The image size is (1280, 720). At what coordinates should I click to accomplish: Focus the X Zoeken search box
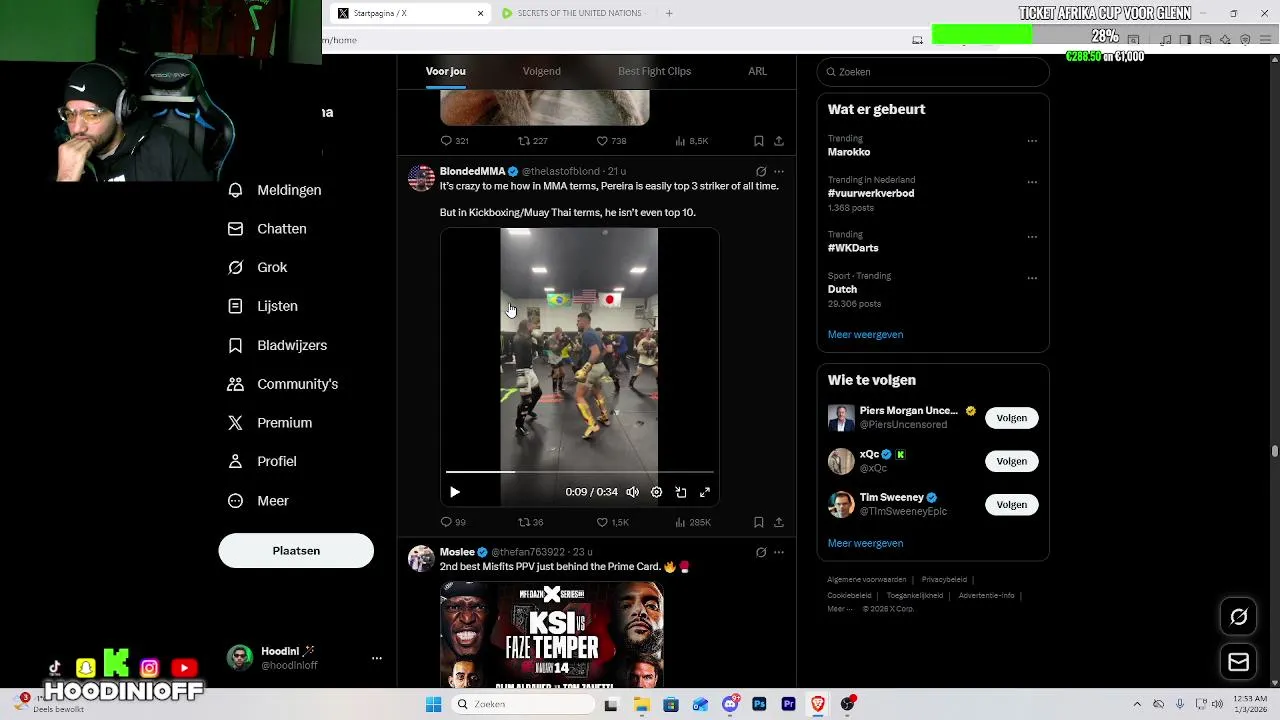point(933,72)
